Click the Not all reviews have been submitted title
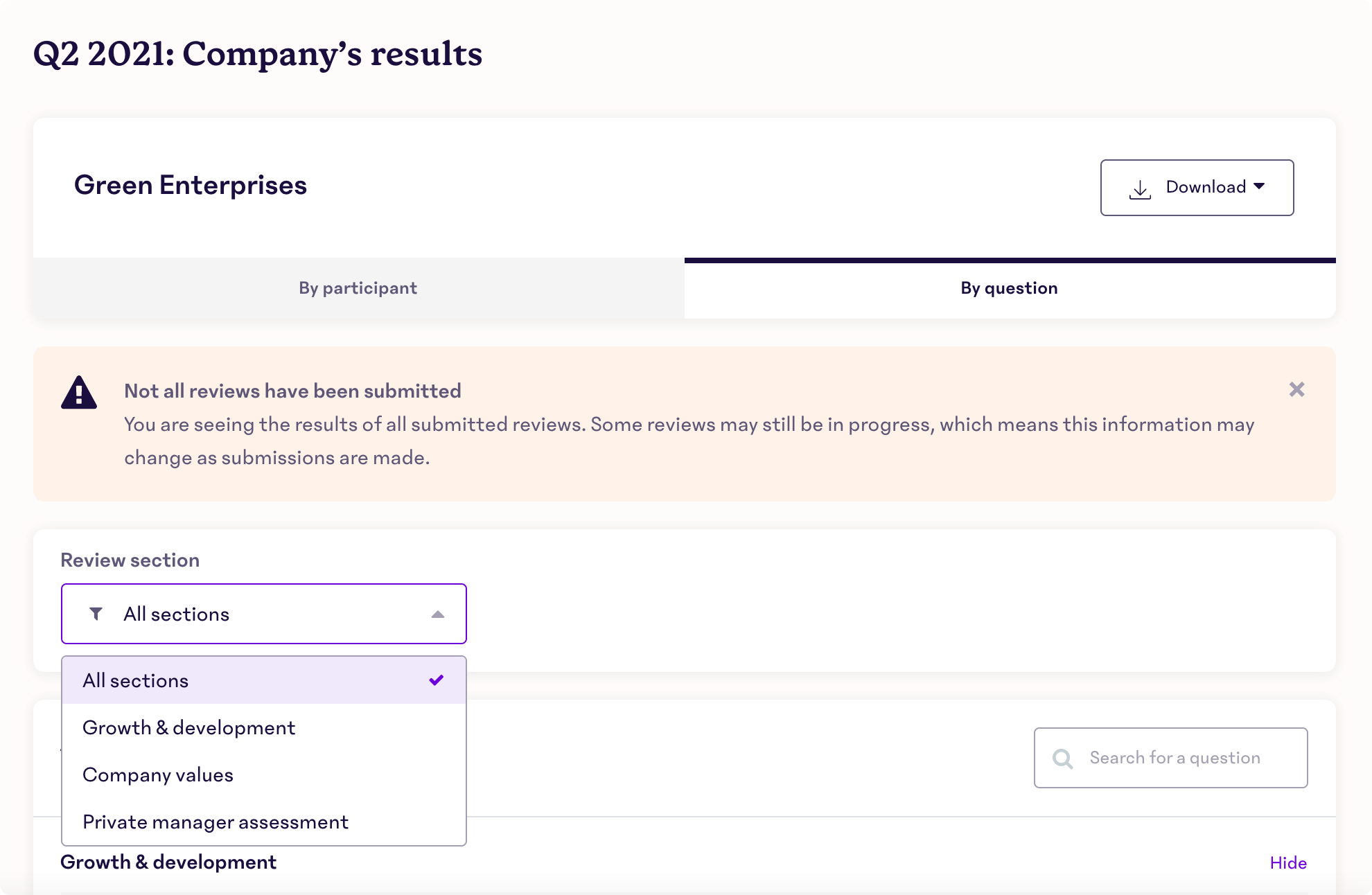This screenshot has width=1372, height=895. tap(292, 391)
